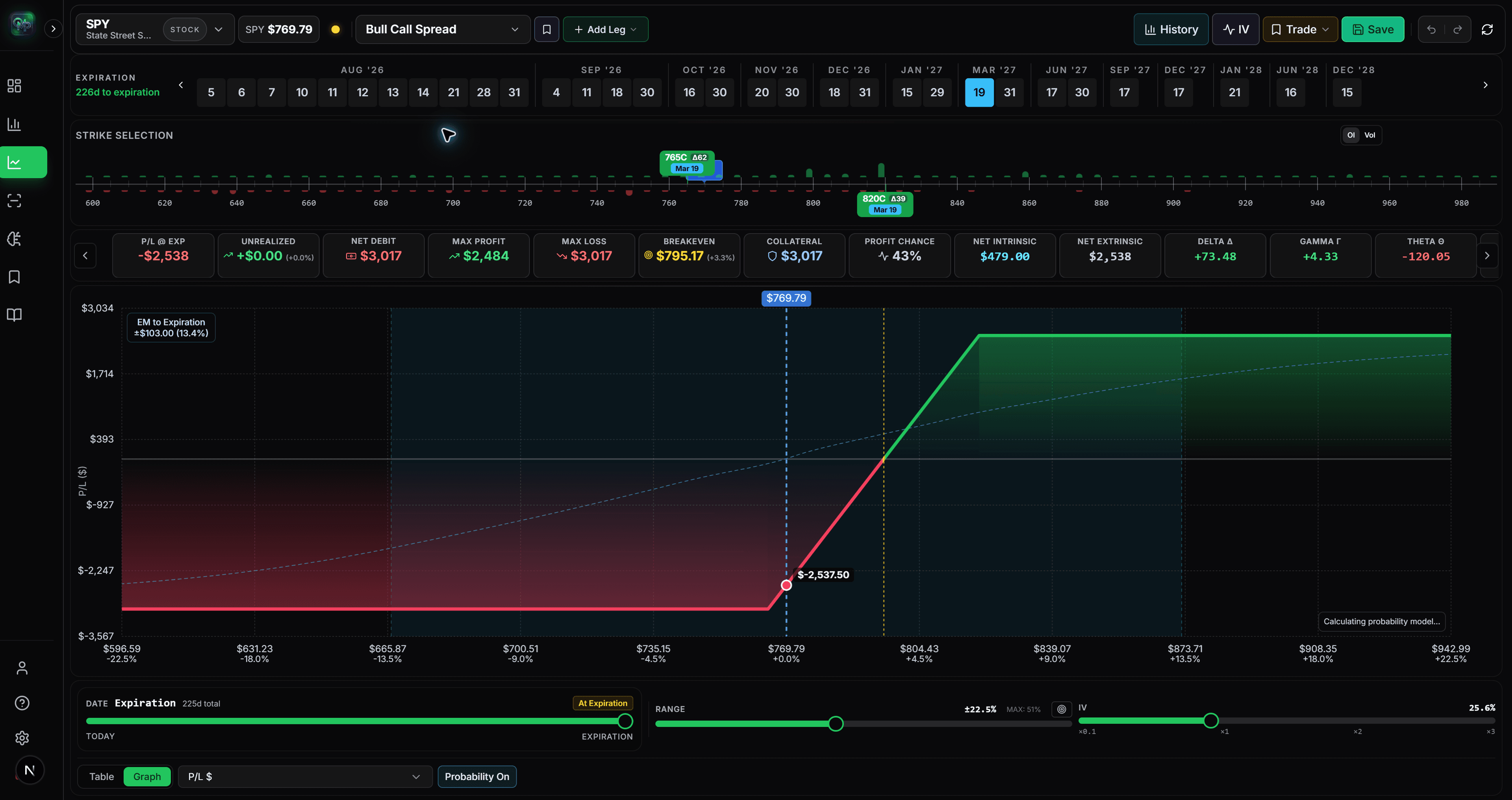Show previous metrics with left chevron
This screenshot has width=1512, height=800.
tap(85, 255)
